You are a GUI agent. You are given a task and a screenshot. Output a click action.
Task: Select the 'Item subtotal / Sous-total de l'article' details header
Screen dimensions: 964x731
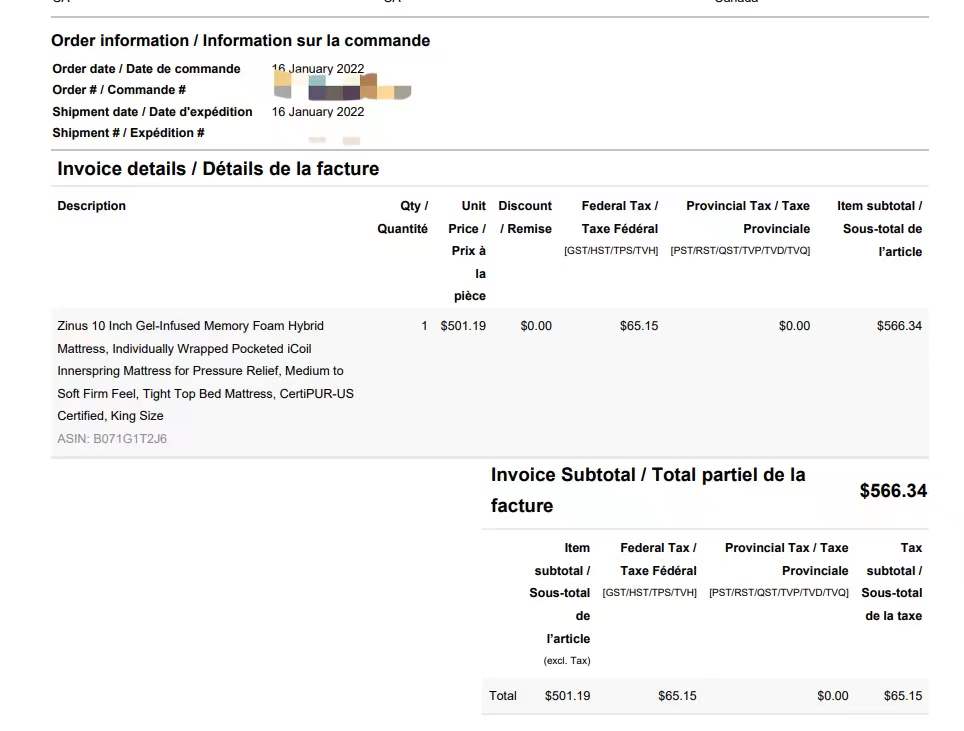(879, 229)
